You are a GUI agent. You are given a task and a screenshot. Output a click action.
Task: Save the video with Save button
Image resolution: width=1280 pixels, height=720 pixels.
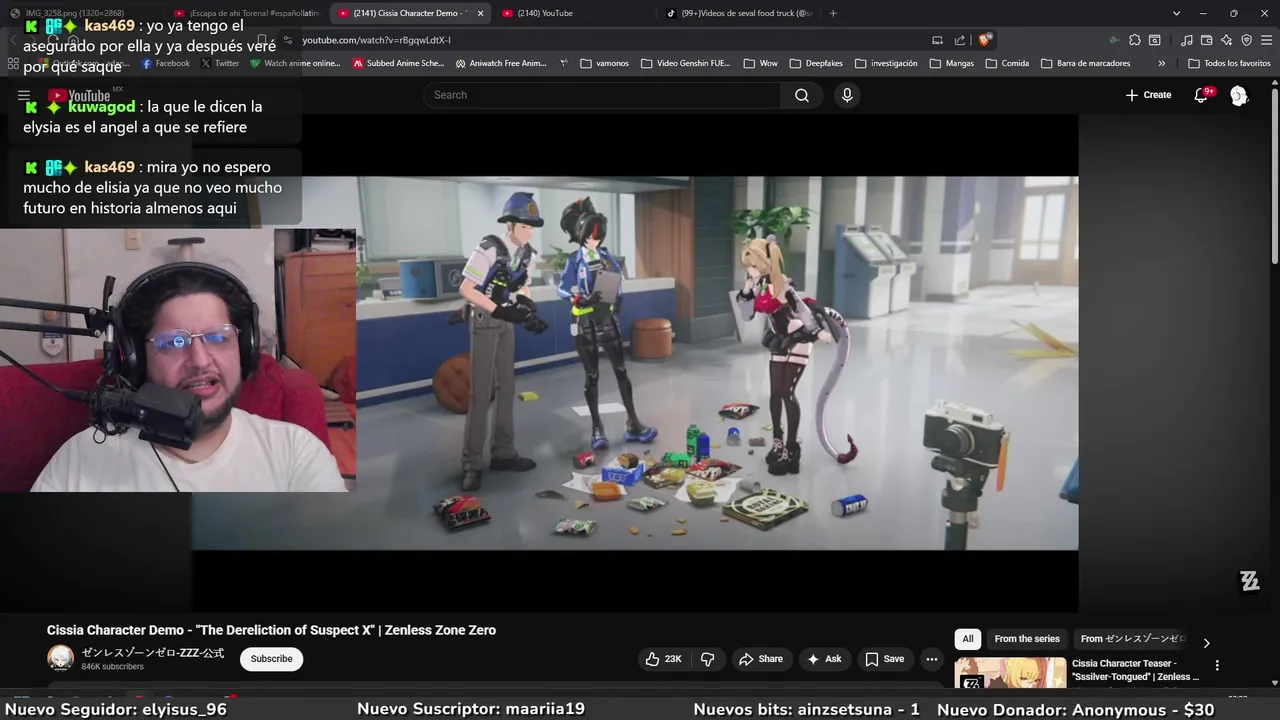coord(885,659)
